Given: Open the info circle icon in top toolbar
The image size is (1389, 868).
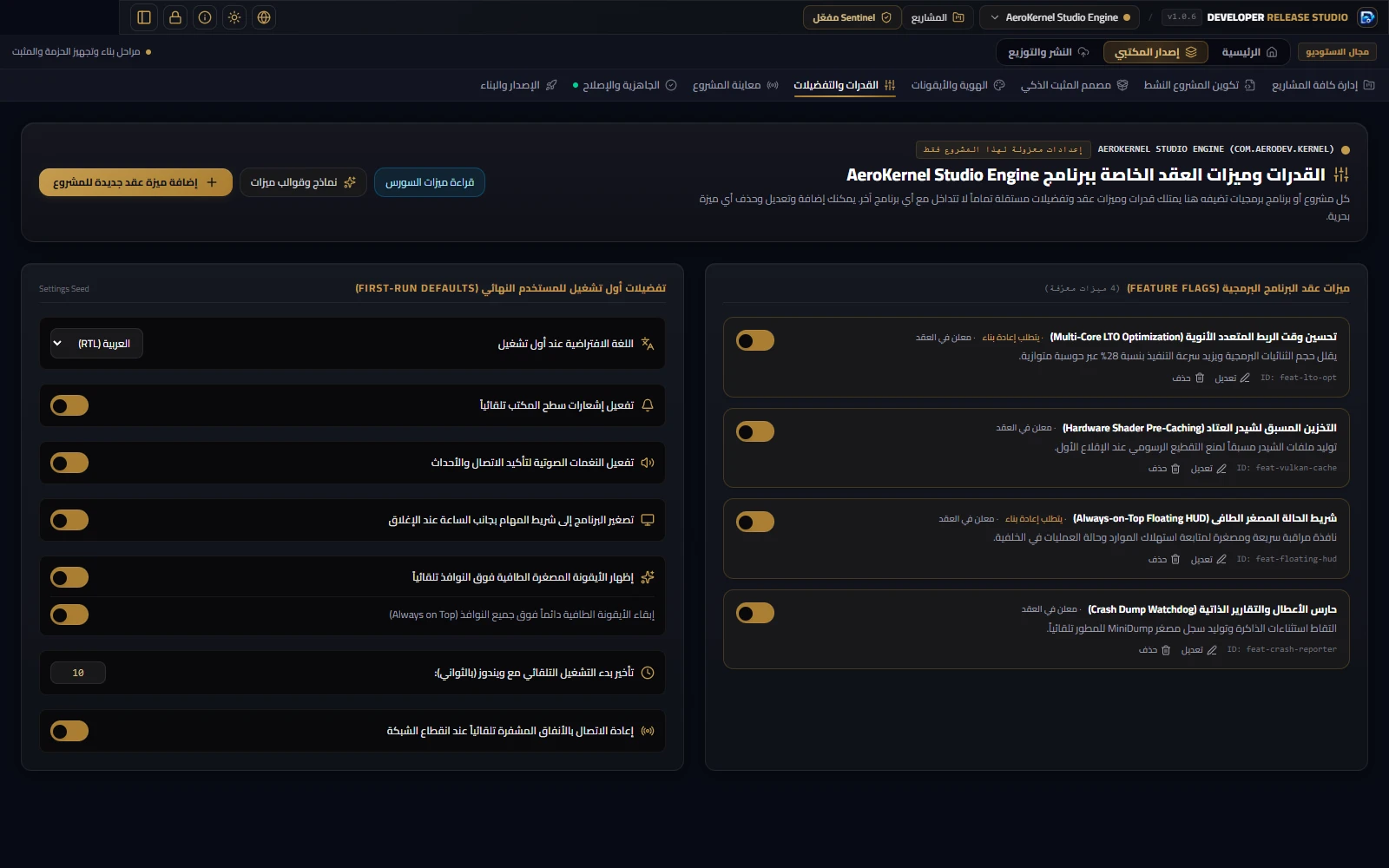Looking at the screenshot, I should click(205, 17).
